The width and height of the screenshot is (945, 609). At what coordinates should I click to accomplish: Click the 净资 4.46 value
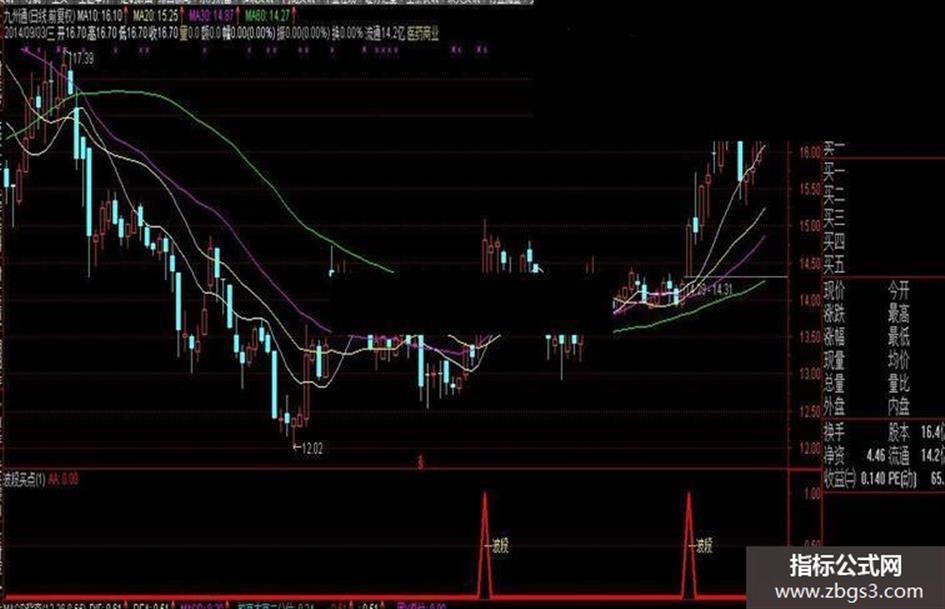point(875,455)
